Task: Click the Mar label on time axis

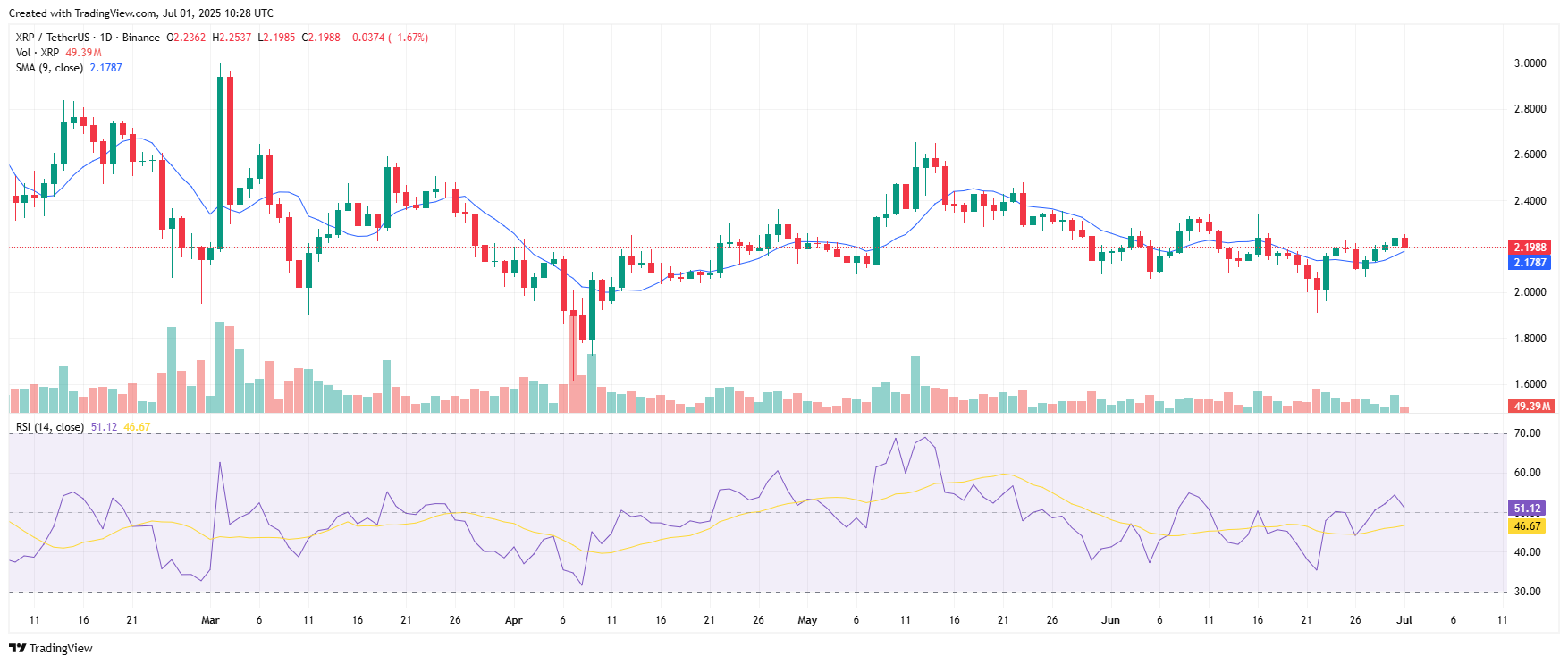Action: (x=210, y=620)
